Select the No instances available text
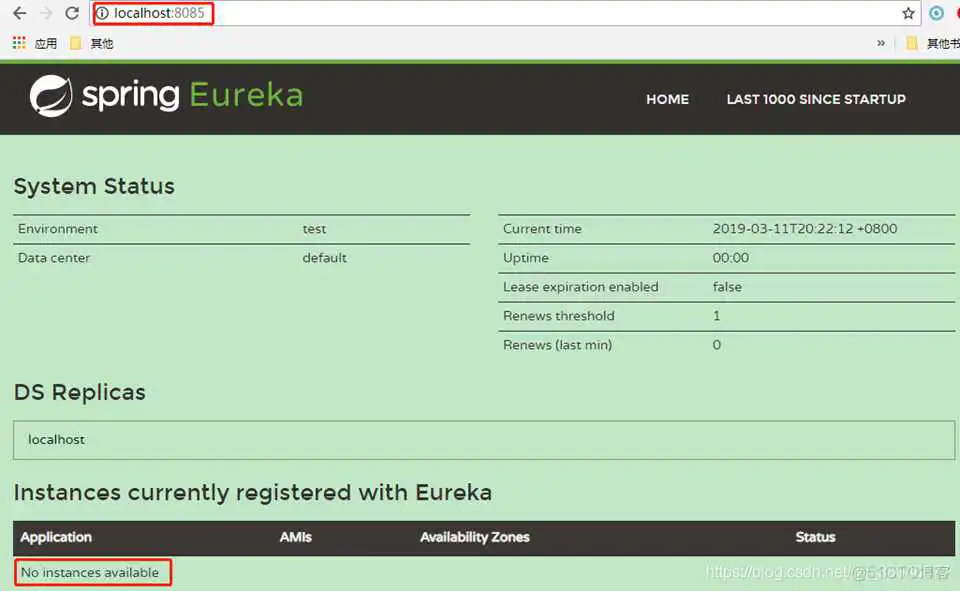Image resolution: width=960 pixels, height=591 pixels. (x=90, y=573)
